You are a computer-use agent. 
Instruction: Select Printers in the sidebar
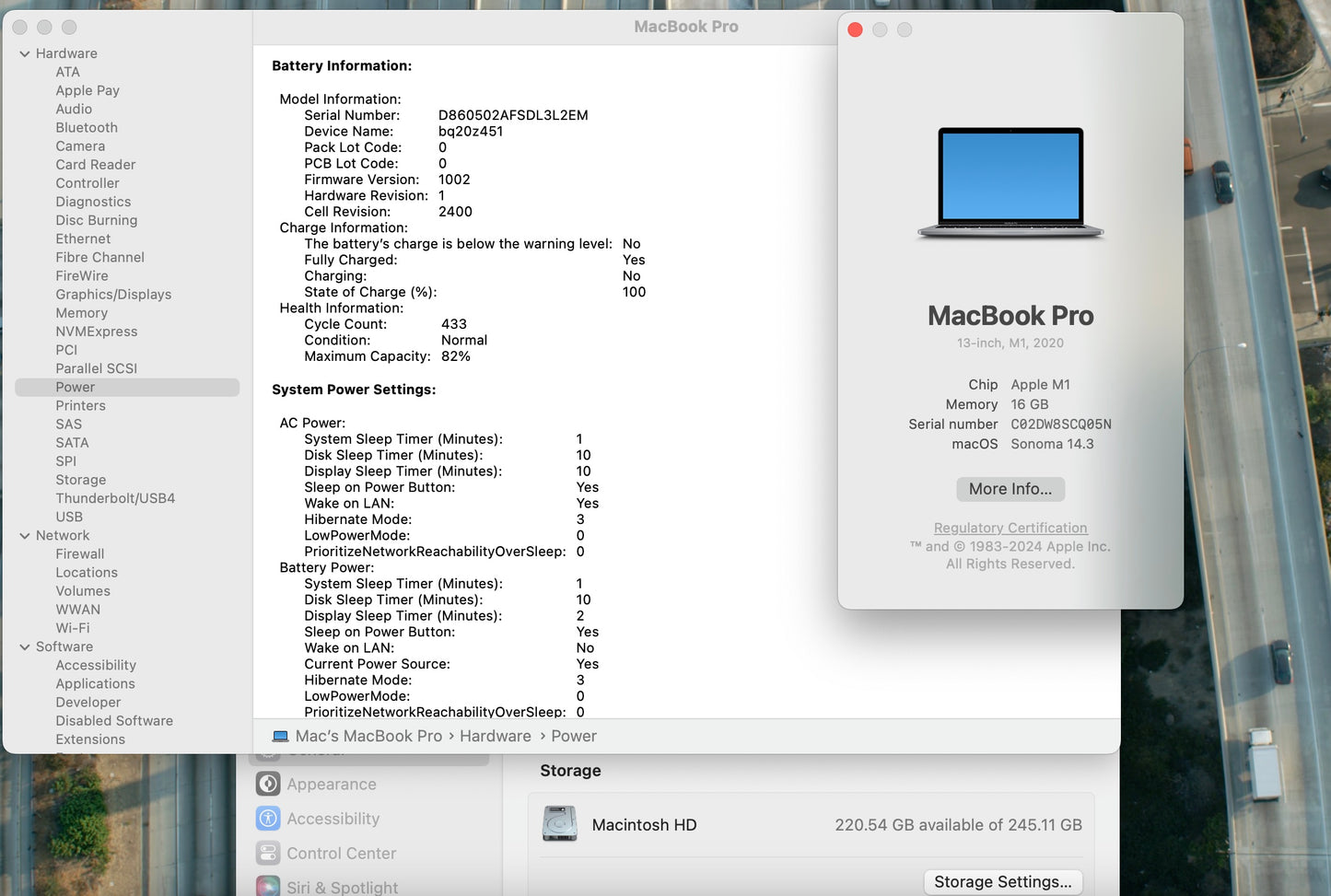tap(81, 405)
